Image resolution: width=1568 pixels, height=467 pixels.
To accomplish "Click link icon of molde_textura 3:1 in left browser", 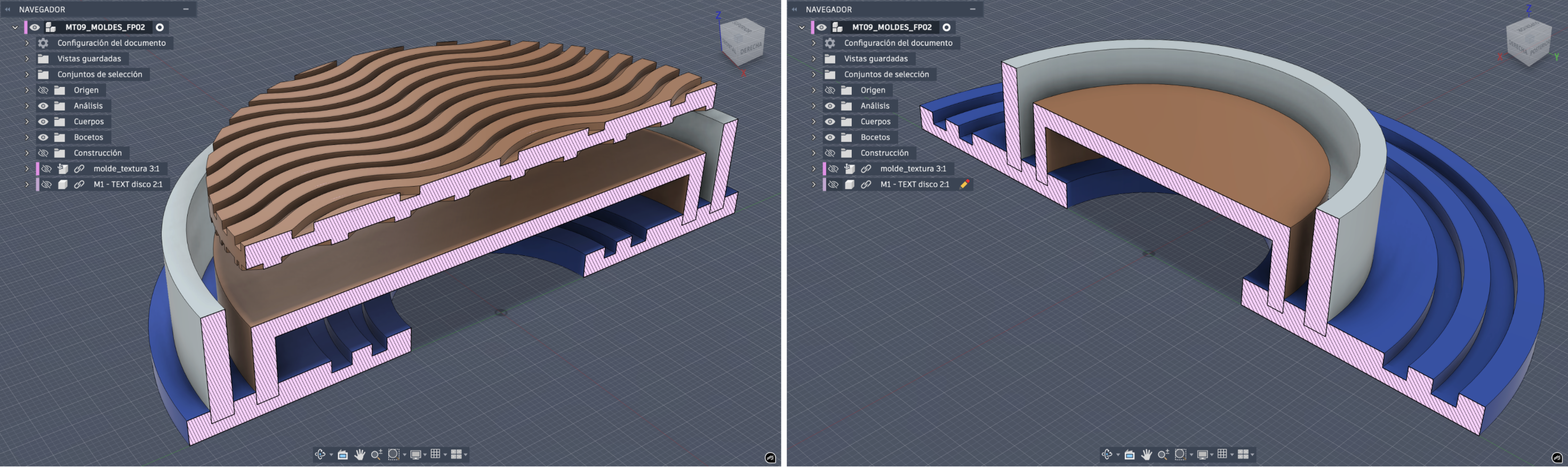I will (79, 168).
